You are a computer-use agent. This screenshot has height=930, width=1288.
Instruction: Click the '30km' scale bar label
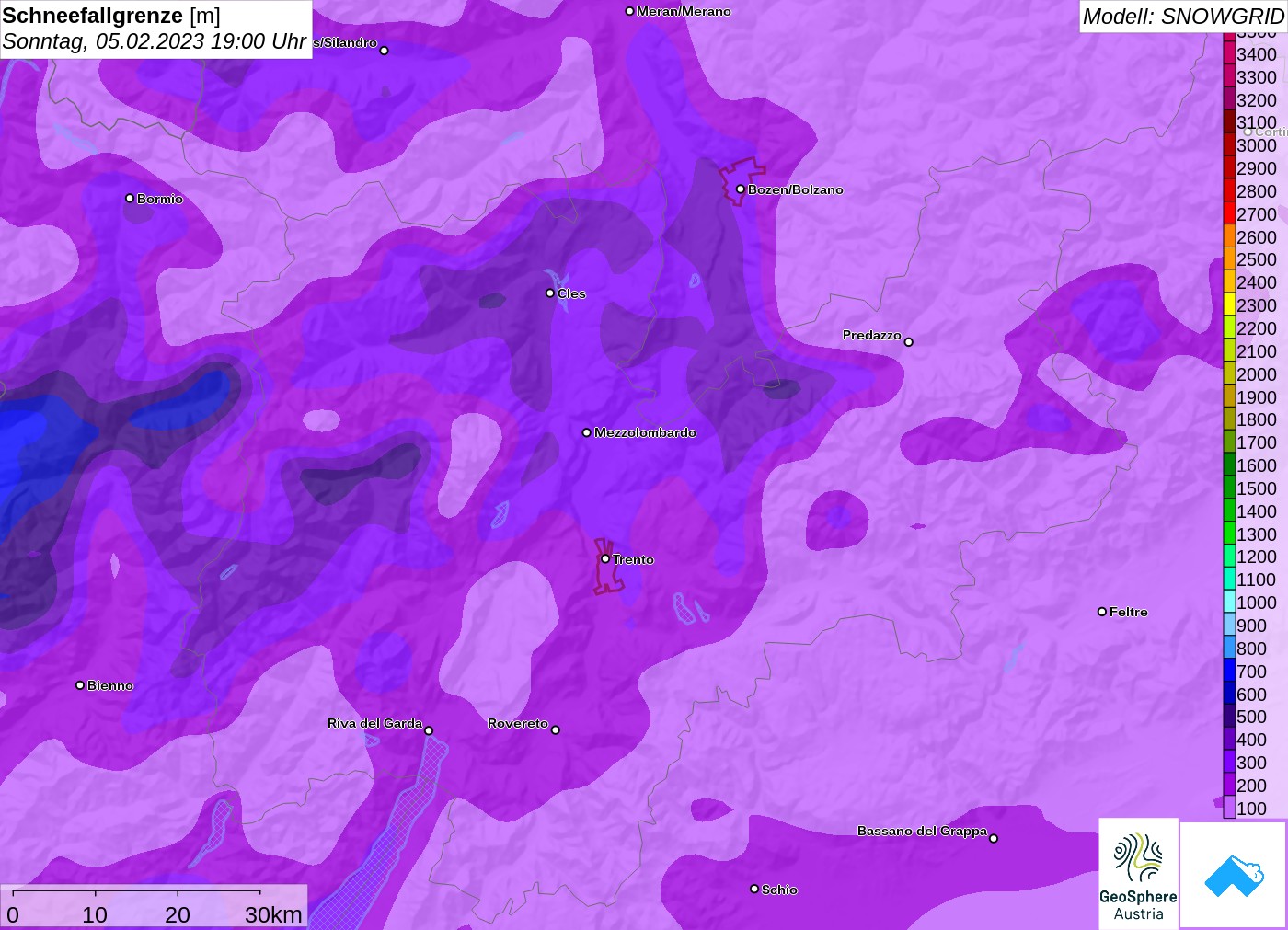tap(273, 914)
